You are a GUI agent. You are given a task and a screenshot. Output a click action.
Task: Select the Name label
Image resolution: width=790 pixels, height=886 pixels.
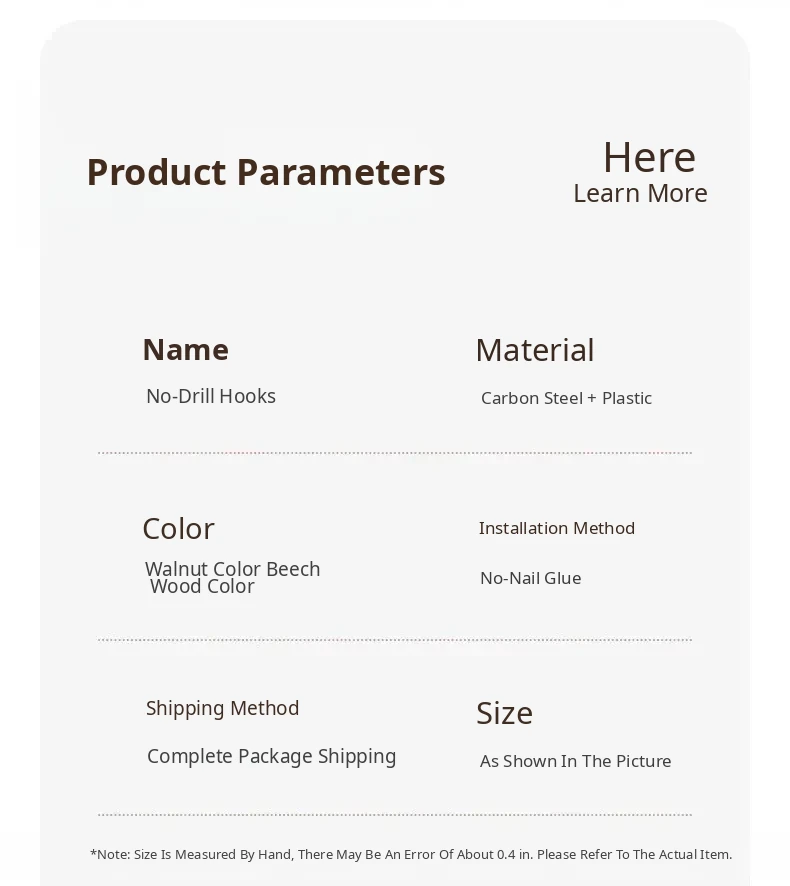coord(185,350)
